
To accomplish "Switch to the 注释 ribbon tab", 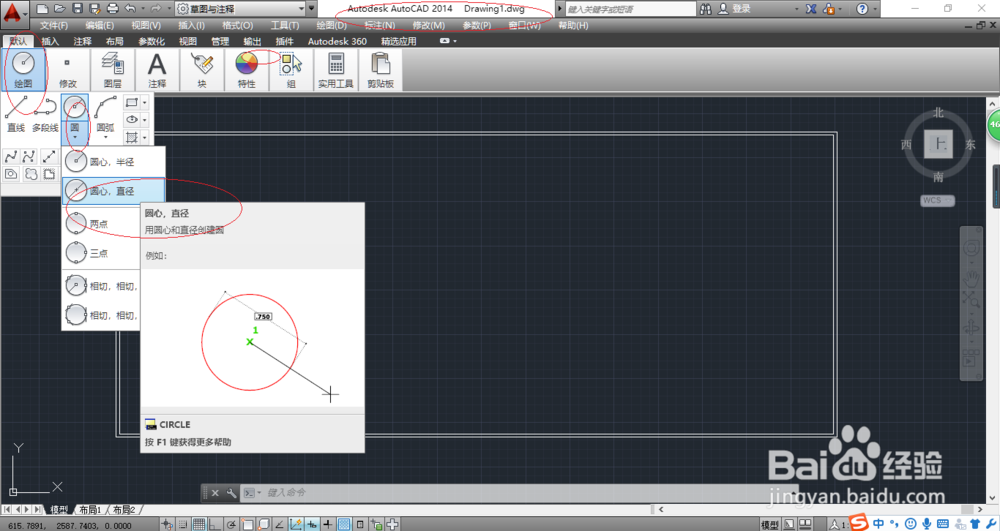I will tap(82, 41).
